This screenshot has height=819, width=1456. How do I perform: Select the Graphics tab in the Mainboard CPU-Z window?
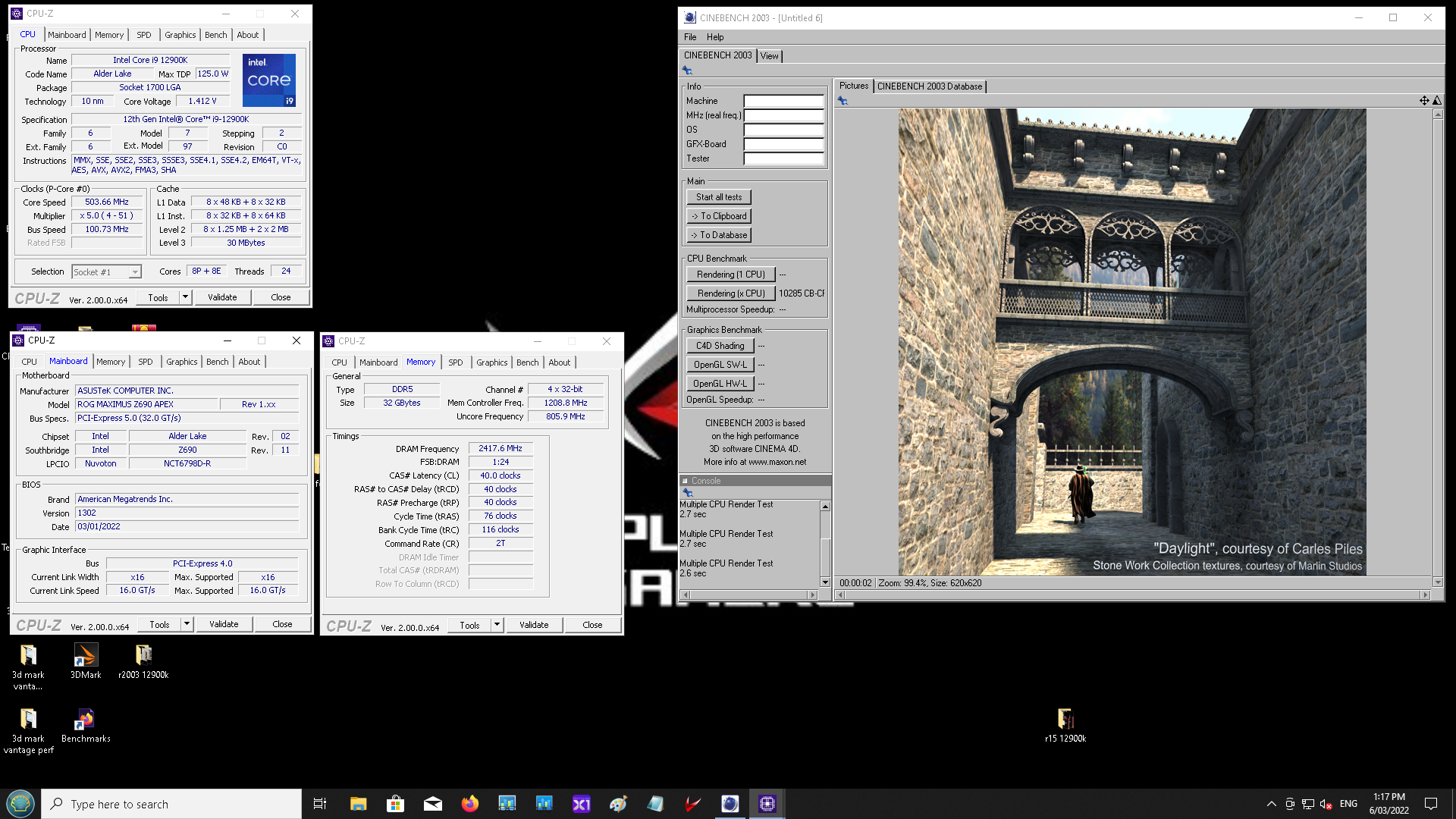pos(182,362)
